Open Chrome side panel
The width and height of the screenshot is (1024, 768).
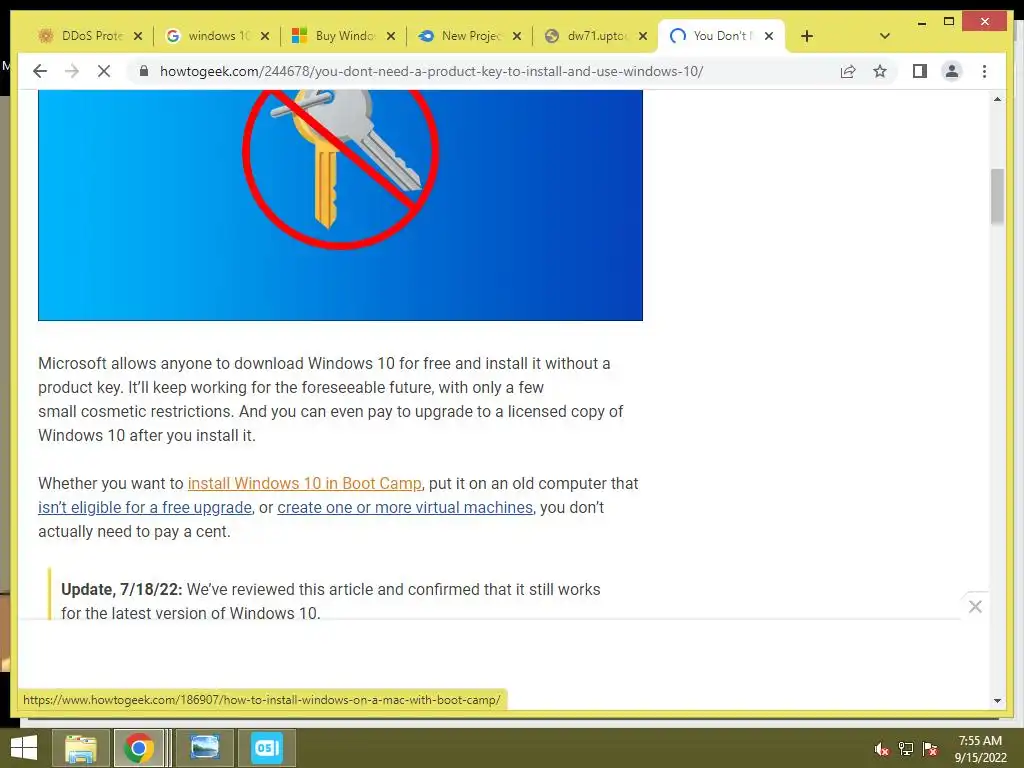920,71
